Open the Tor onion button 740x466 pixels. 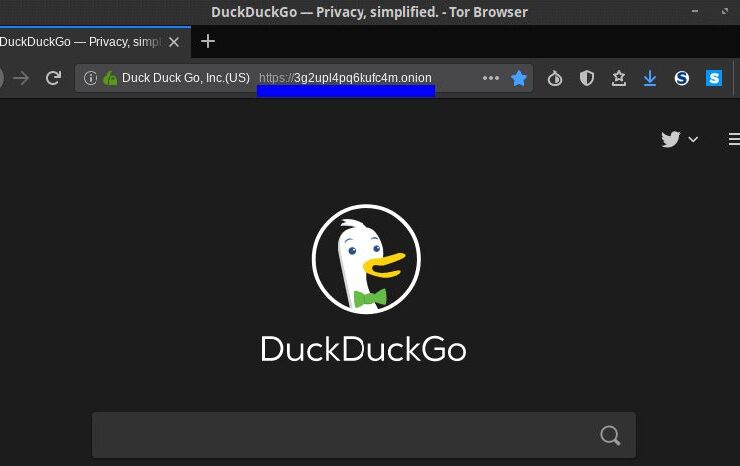point(555,78)
